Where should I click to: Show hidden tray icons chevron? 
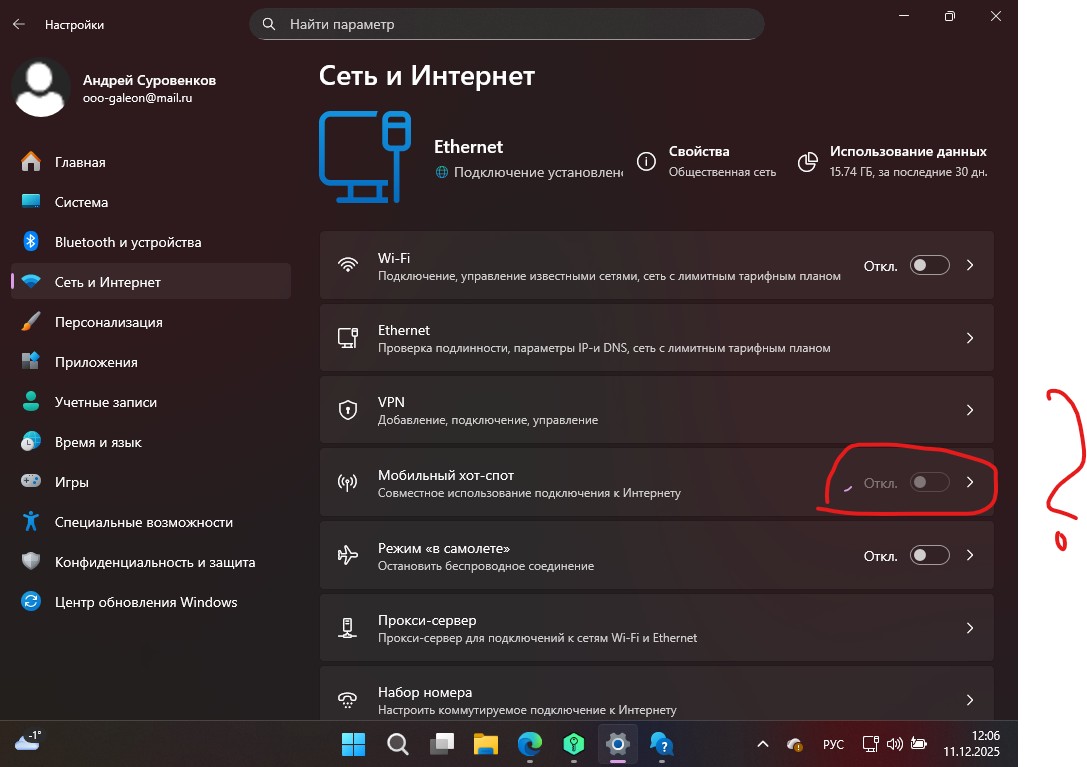pos(762,744)
